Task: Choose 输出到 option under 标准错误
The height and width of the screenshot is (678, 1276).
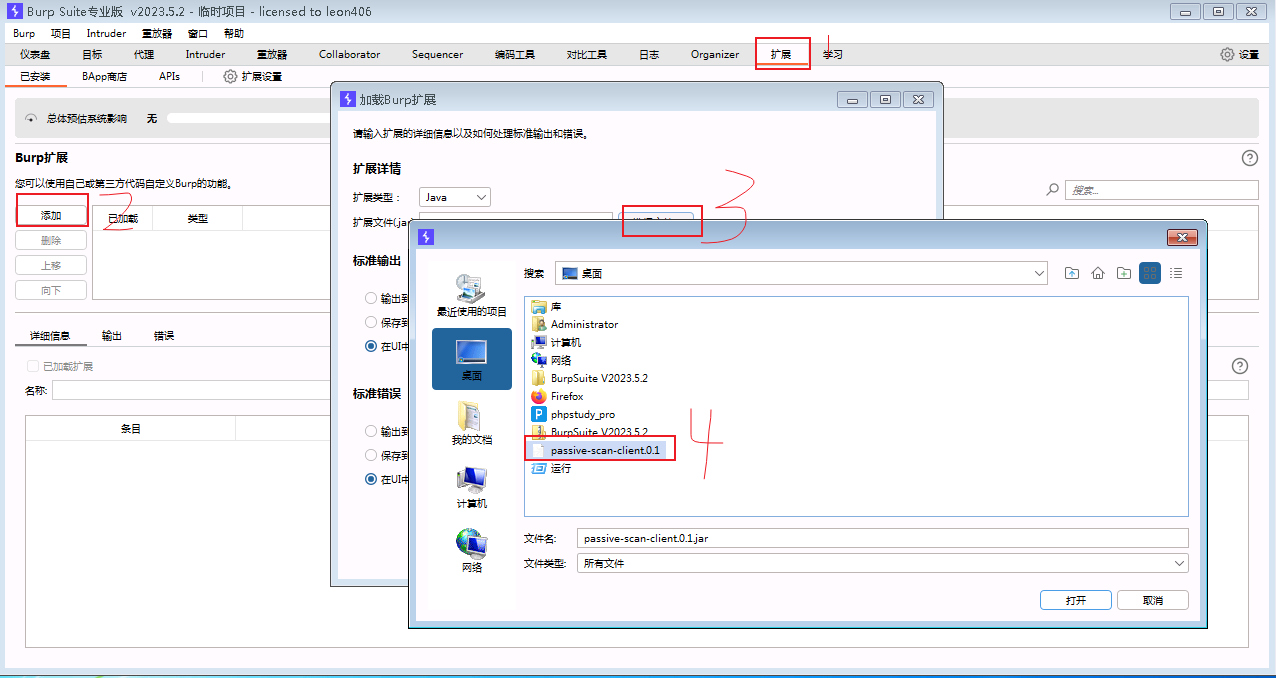Action: [372, 431]
